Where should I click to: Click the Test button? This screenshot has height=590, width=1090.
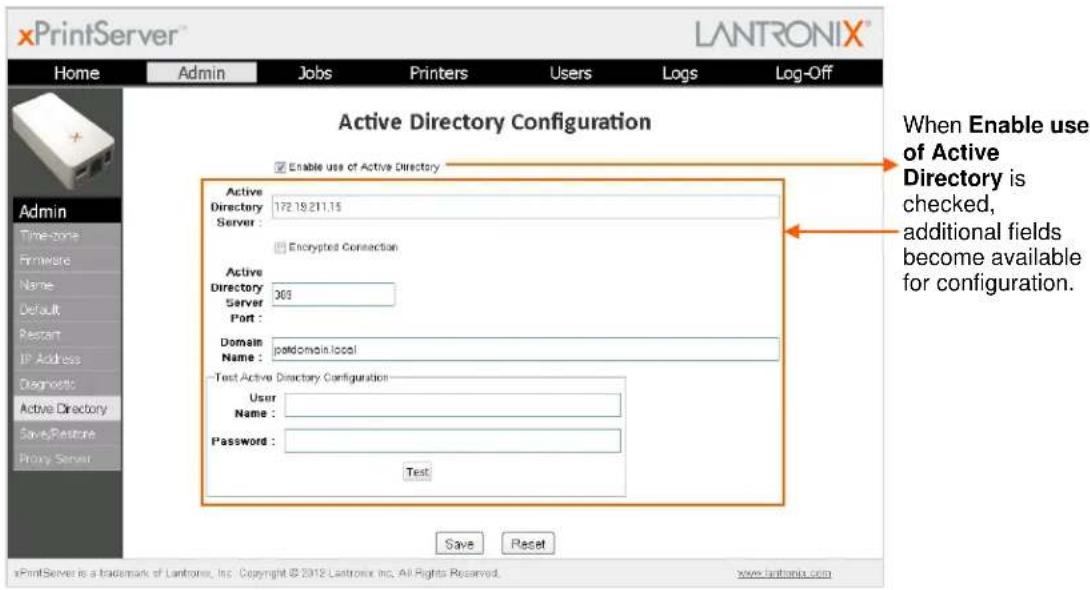tap(417, 472)
